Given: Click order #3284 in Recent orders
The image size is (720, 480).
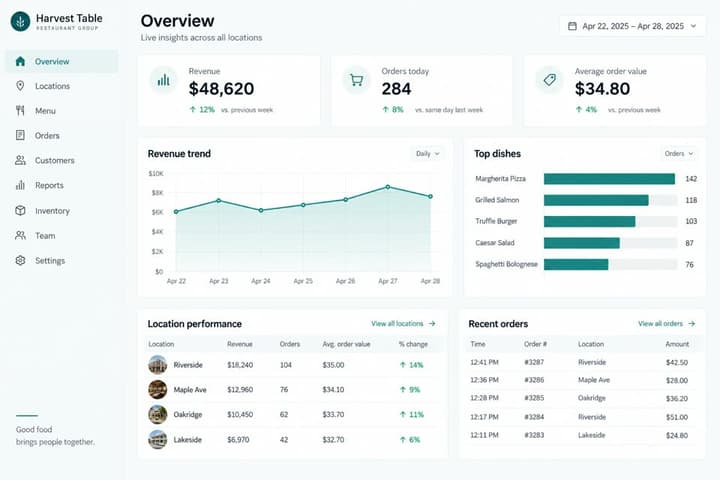Looking at the screenshot, I should pos(534,417).
